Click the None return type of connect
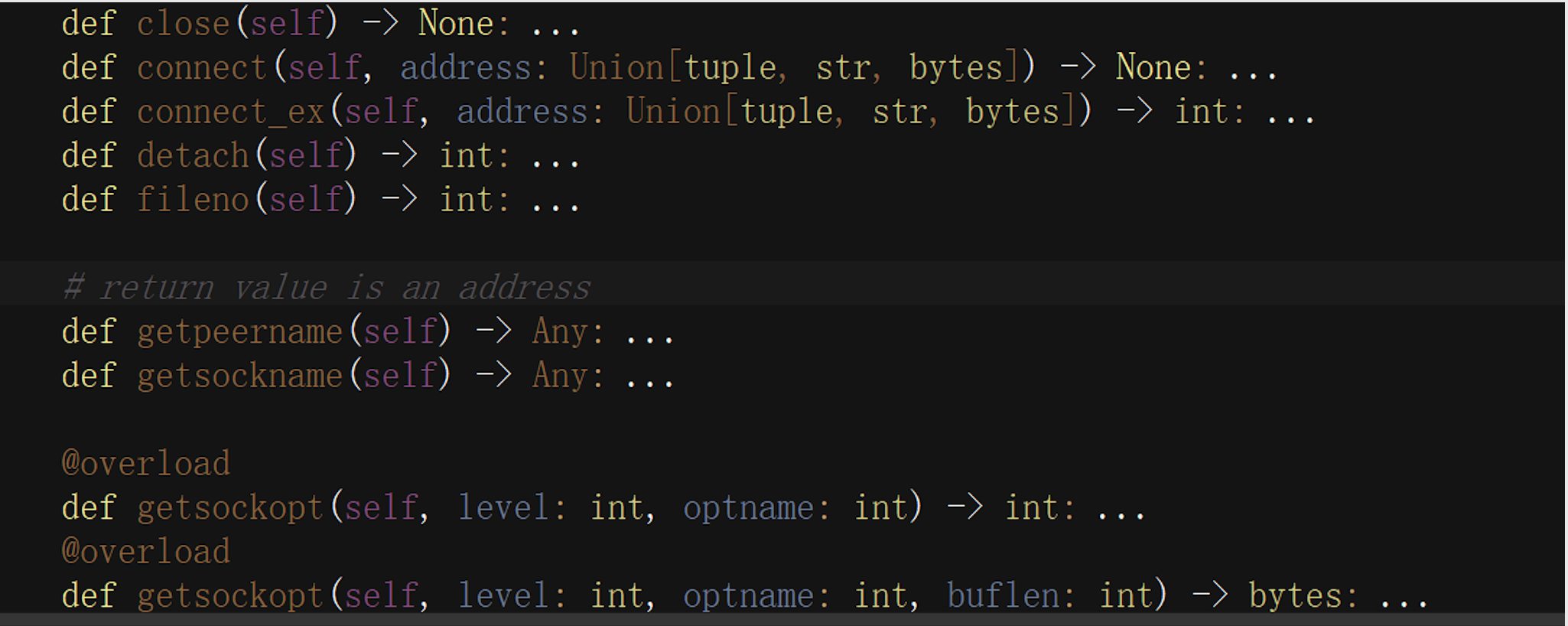The width and height of the screenshot is (1568, 626). point(1153,67)
